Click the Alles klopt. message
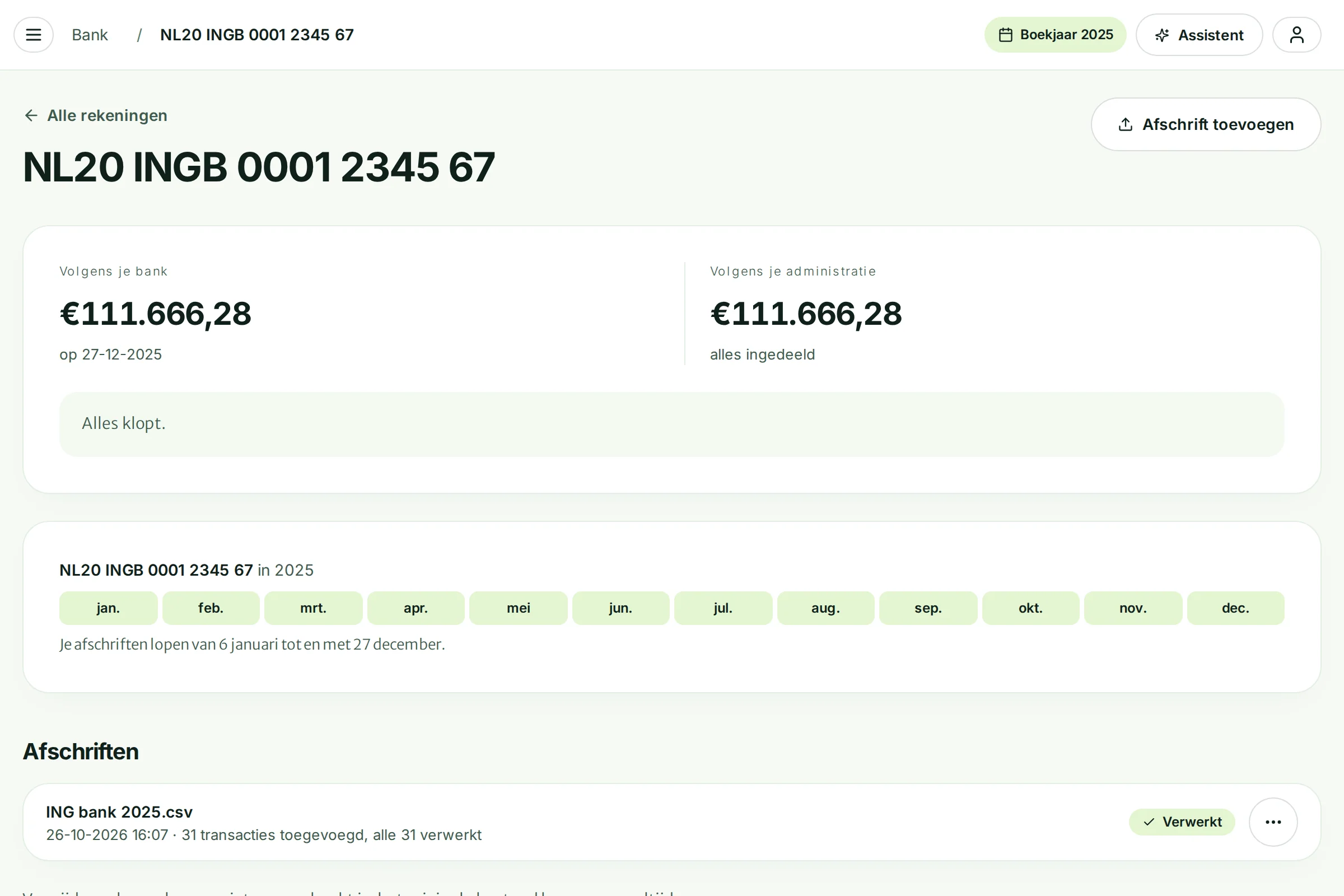Viewport: 1344px width, 896px height. [x=672, y=424]
